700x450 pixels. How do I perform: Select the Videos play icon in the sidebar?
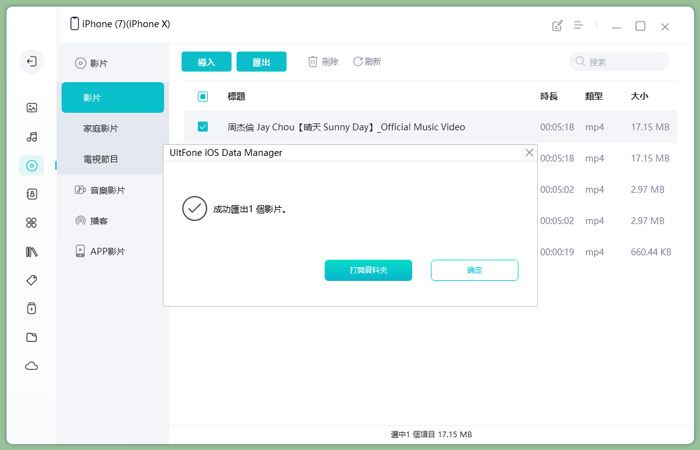[32, 166]
